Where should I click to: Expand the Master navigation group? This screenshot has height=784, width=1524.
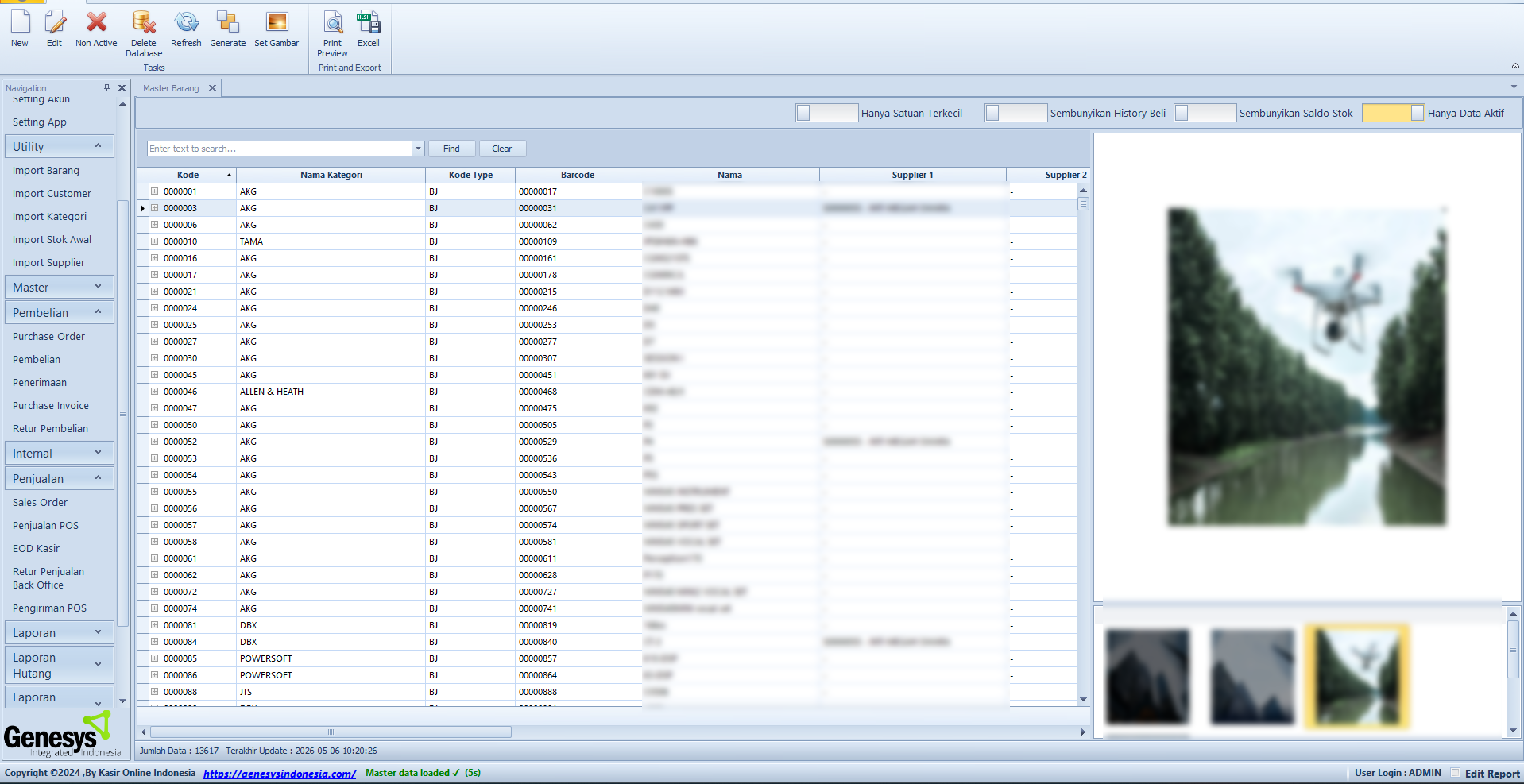pyautogui.click(x=60, y=287)
